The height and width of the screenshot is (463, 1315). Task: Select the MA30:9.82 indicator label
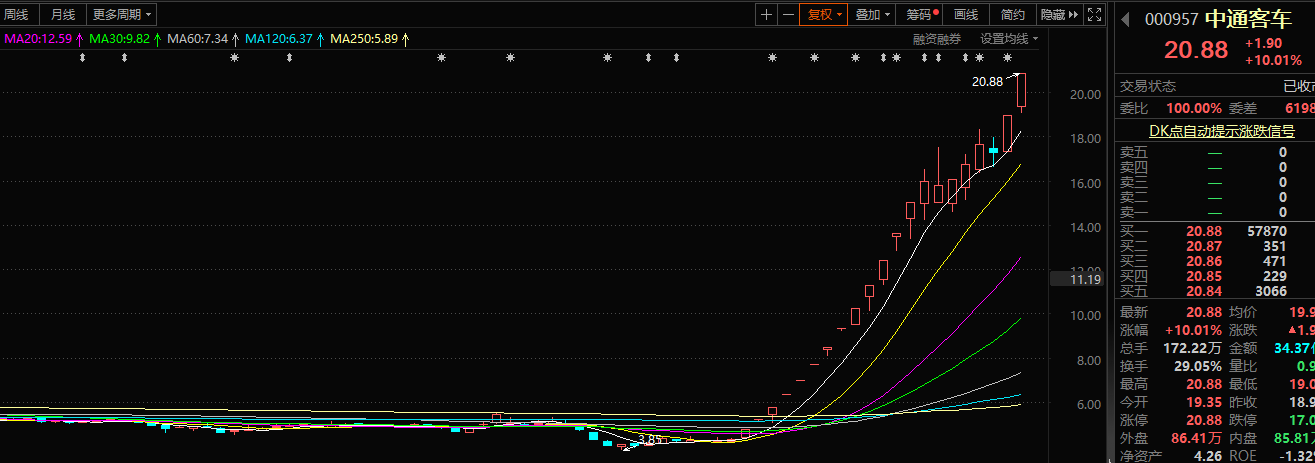[x=119, y=39]
